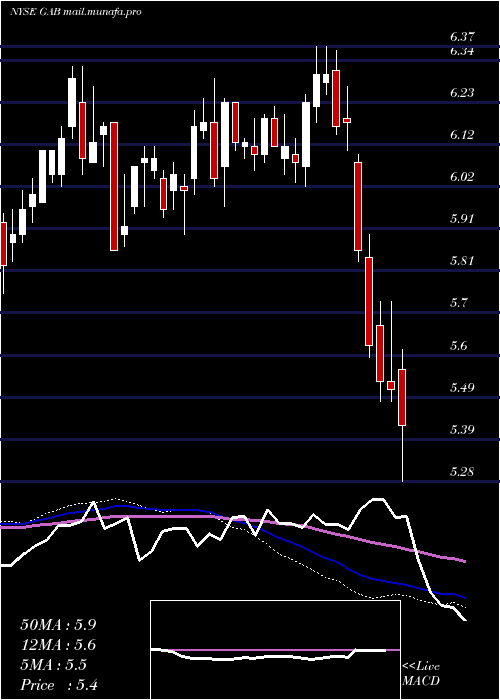Select the 6.12 price axis label
The height and width of the screenshot is (700, 500).
point(462,134)
